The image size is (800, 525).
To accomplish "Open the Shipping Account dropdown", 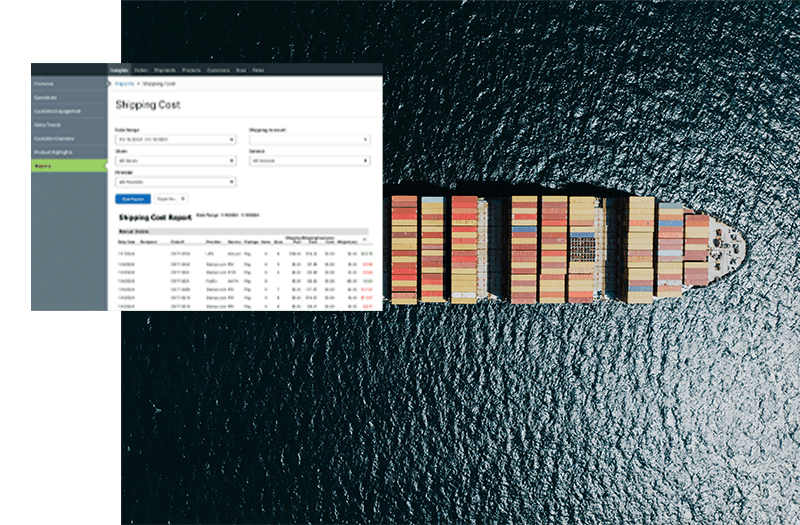I will point(309,140).
